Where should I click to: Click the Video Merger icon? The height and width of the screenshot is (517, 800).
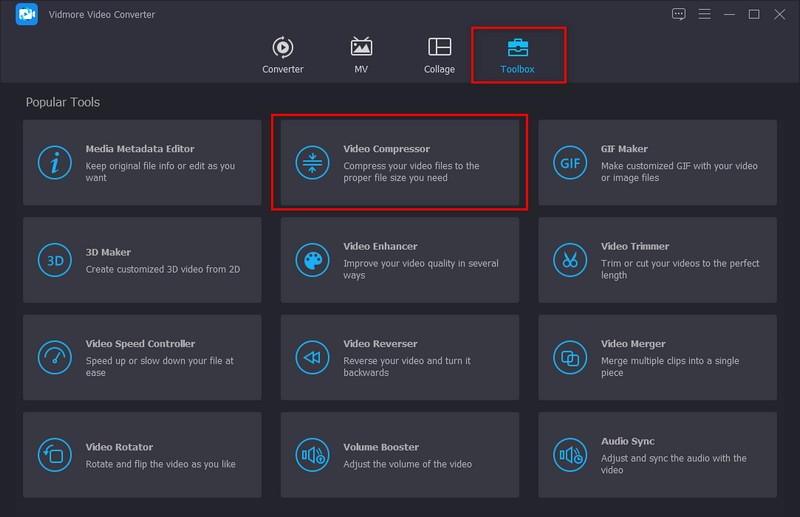pos(570,357)
